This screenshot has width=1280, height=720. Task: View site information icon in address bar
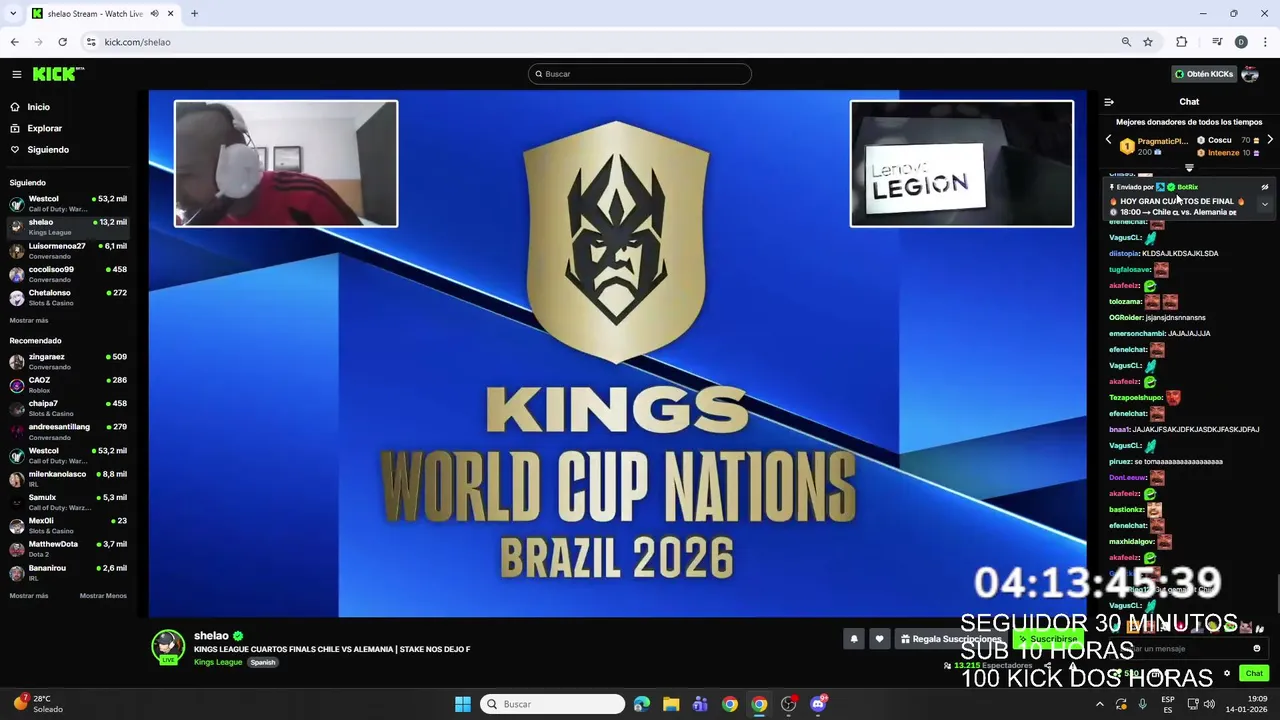[x=91, y=42]
